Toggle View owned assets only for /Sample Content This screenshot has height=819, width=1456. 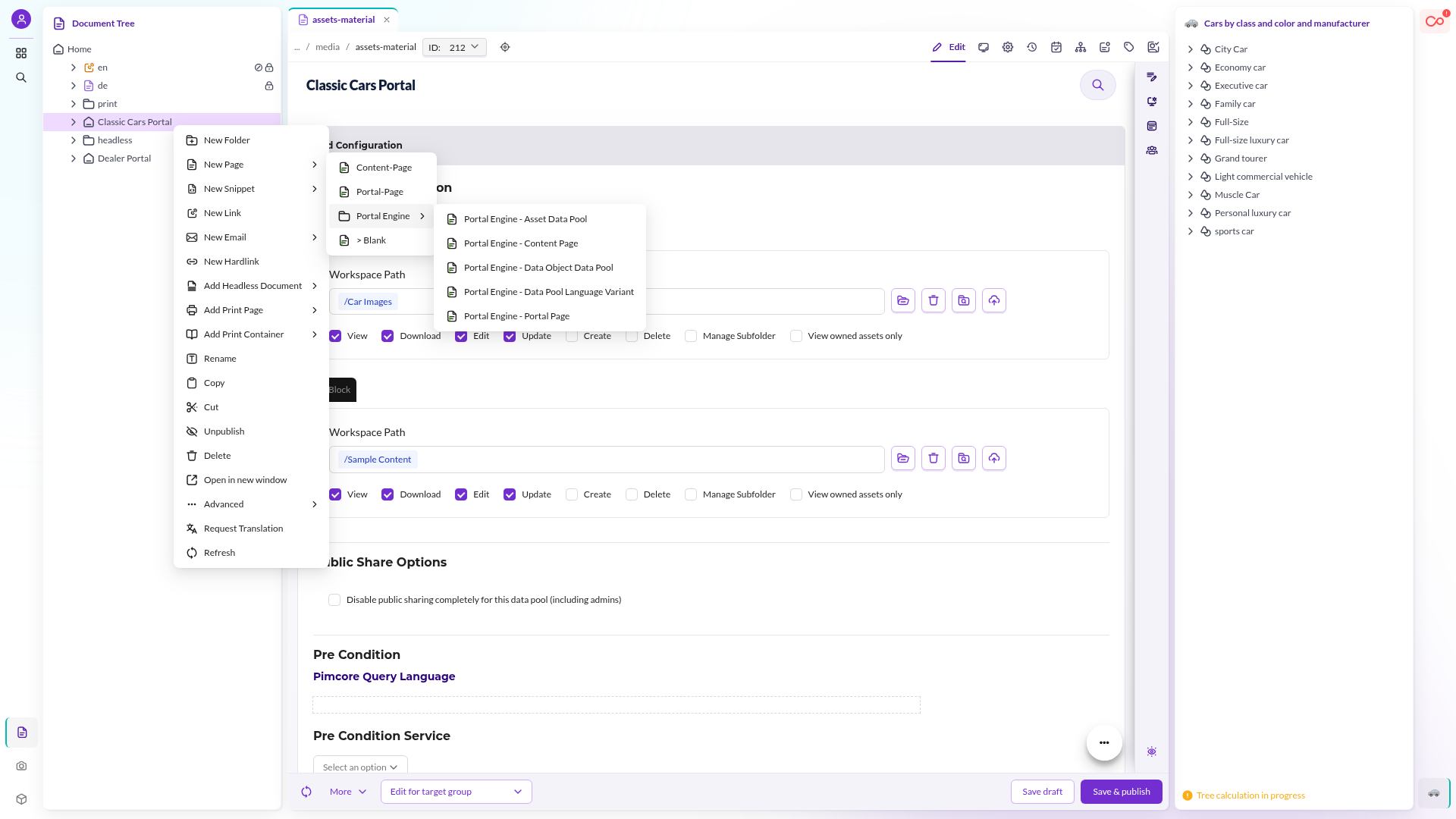tap(796, 494)
